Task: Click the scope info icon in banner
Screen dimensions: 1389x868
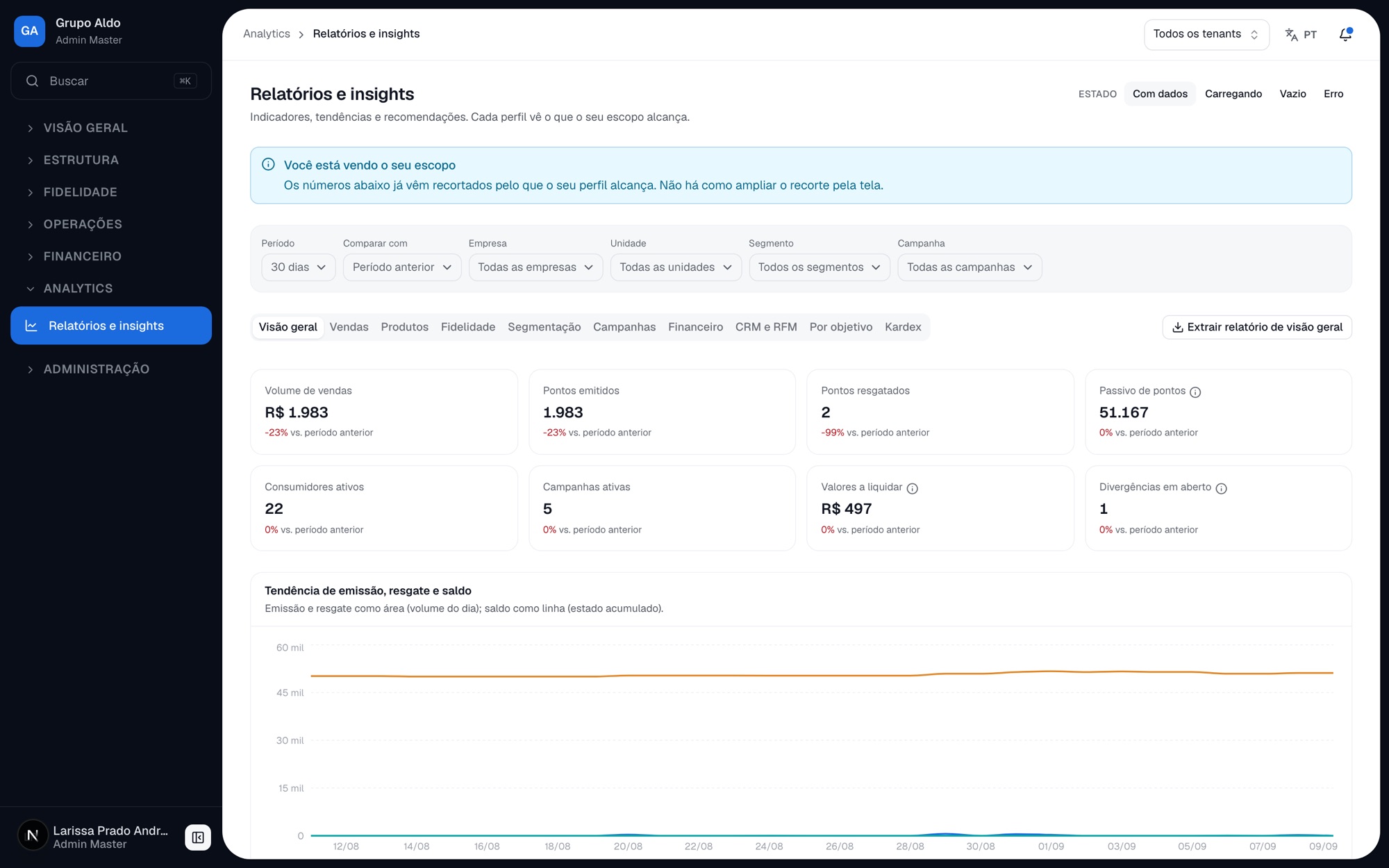Action: tap(268, 165)
